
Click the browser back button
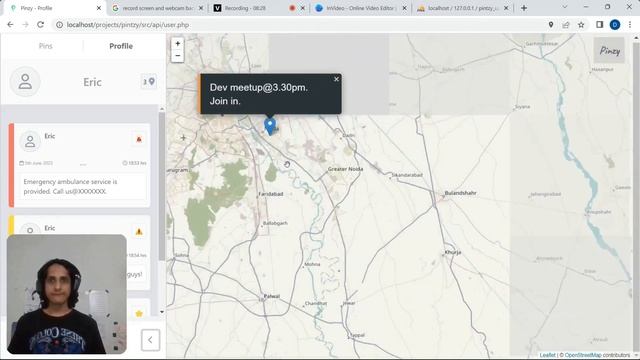[x=10, y=25]
